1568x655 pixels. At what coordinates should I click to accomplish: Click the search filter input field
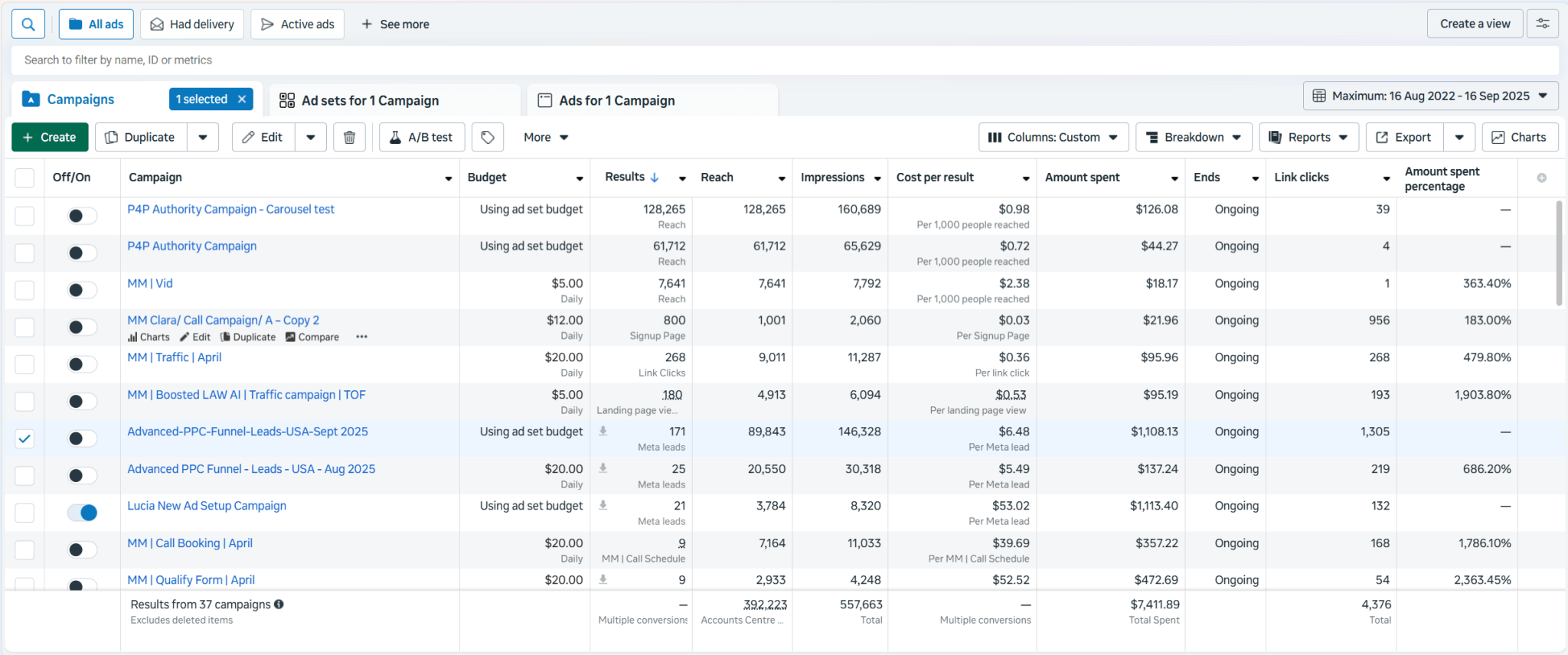click(x=784, y=60)
